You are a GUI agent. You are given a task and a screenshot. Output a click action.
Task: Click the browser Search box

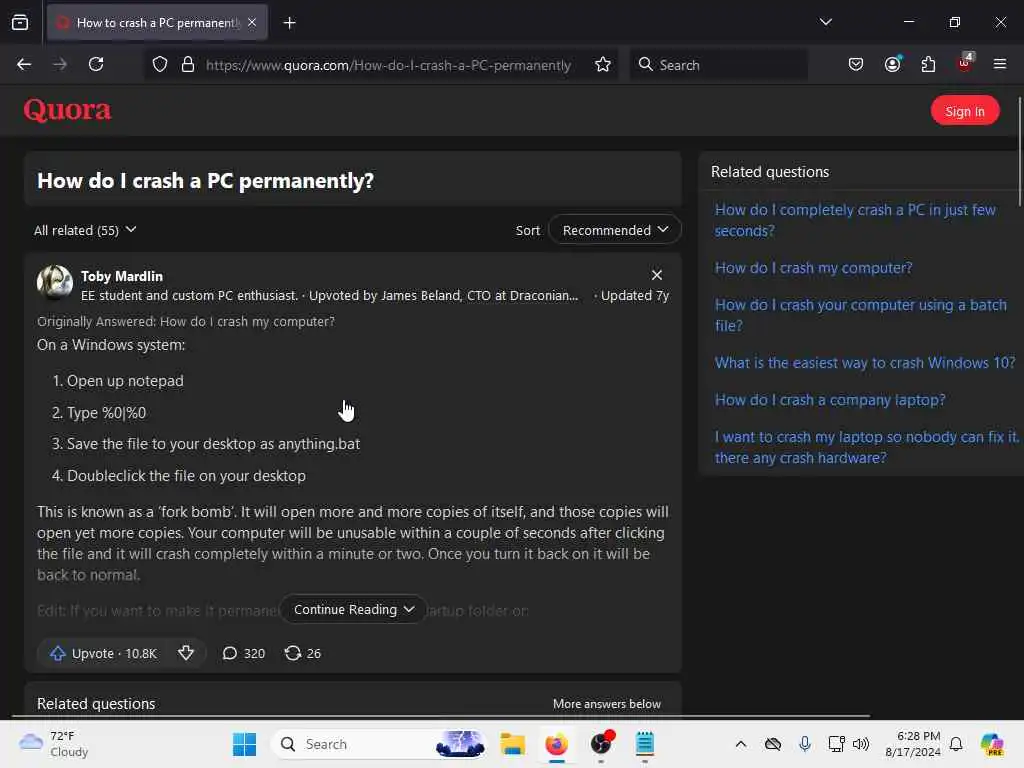pos(718,65)
